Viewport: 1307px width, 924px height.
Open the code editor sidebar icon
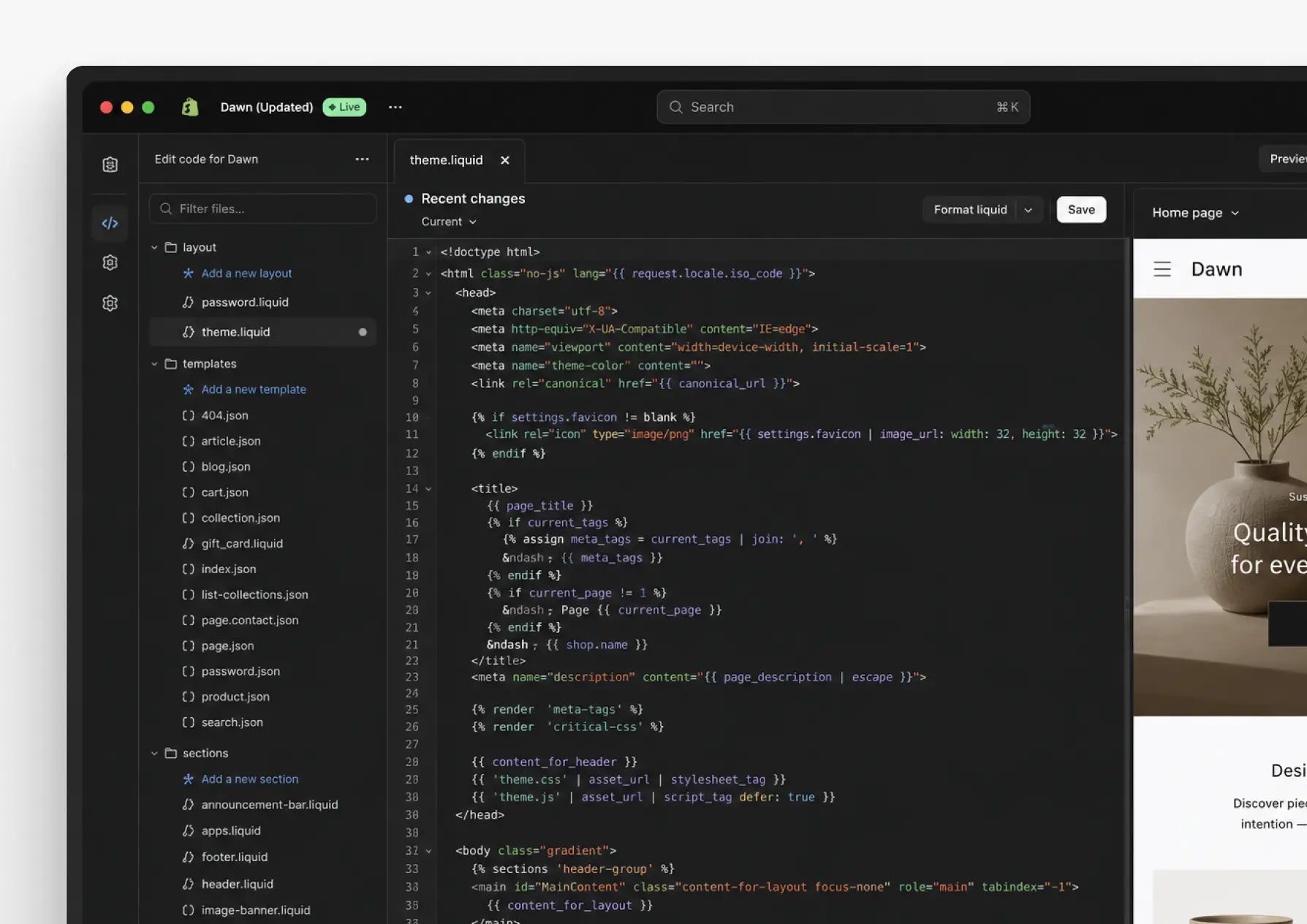coord(110,223)
